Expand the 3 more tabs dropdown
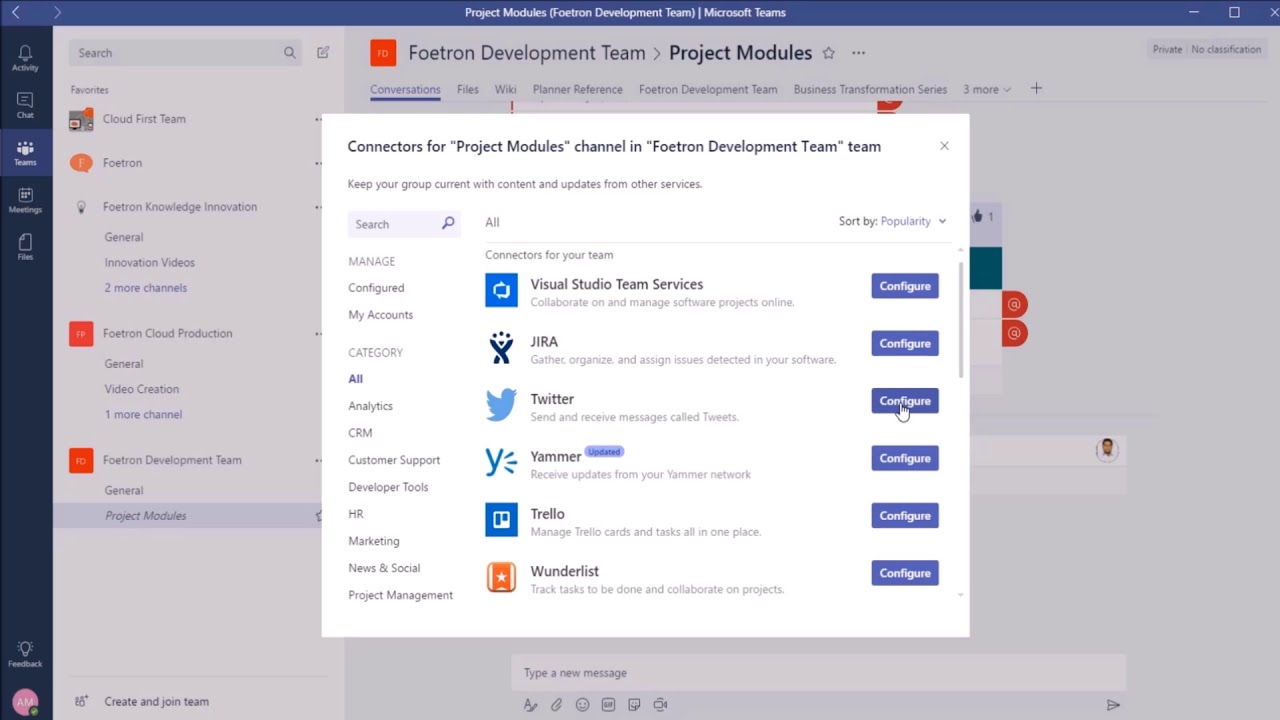 pyautogui.click(x=987, y=89)
